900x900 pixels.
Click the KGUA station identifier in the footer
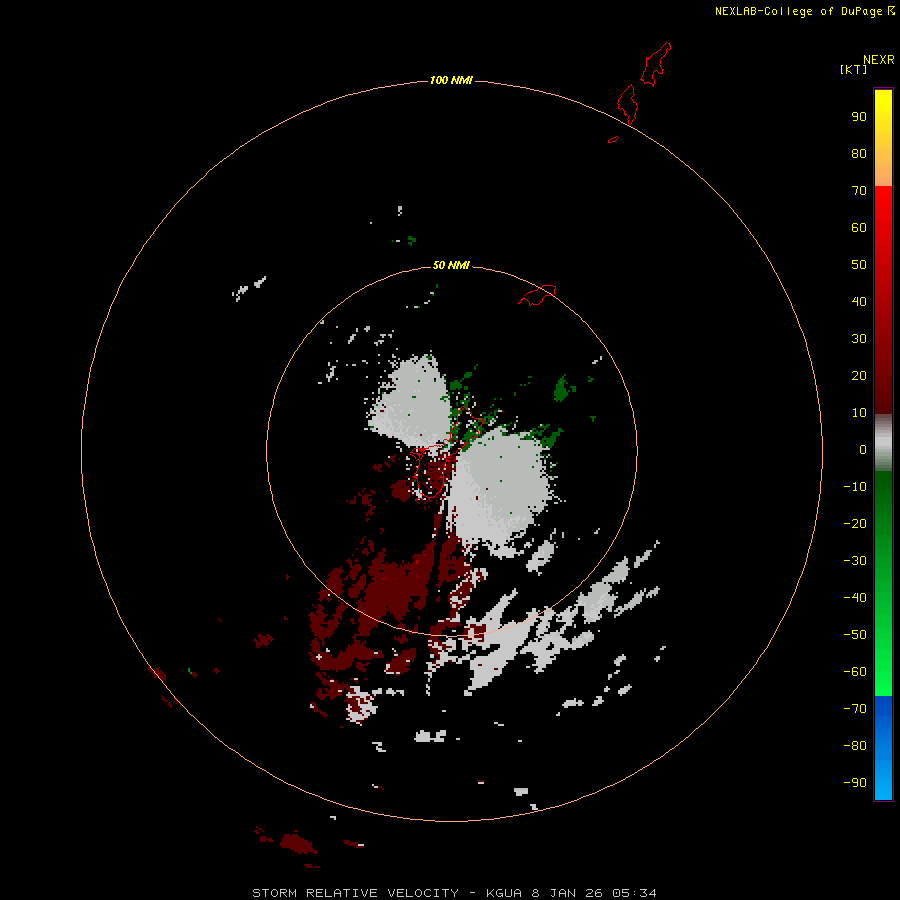tap(503, 893)
